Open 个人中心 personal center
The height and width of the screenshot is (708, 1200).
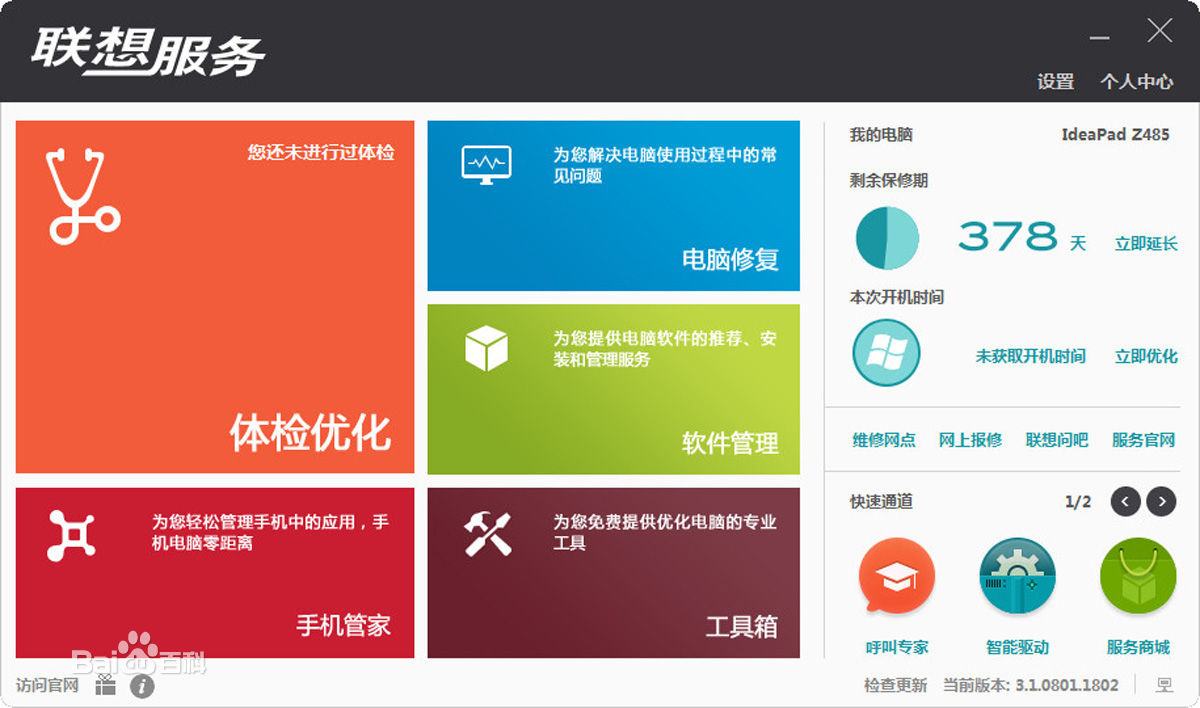point(1137,82)
